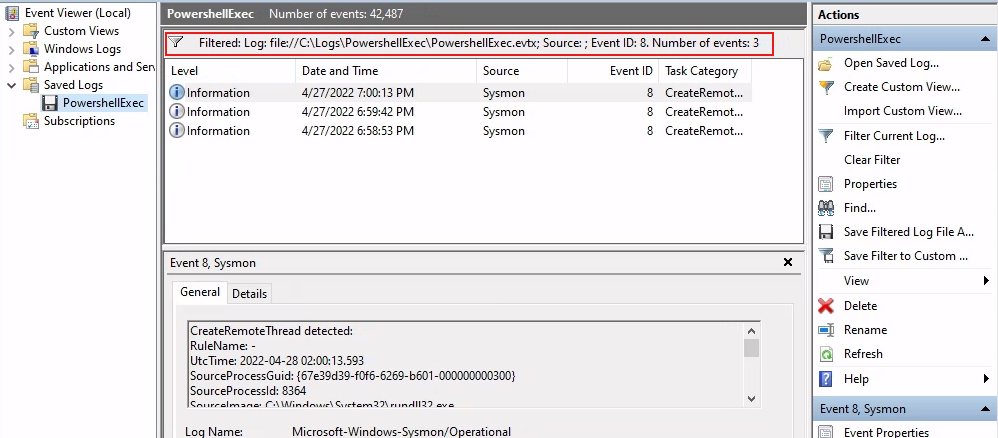This screenshot has height=438, width=998.
Task: Expand the Custom Views tree node
Action: pyautogui.click(x=11, y=31)
